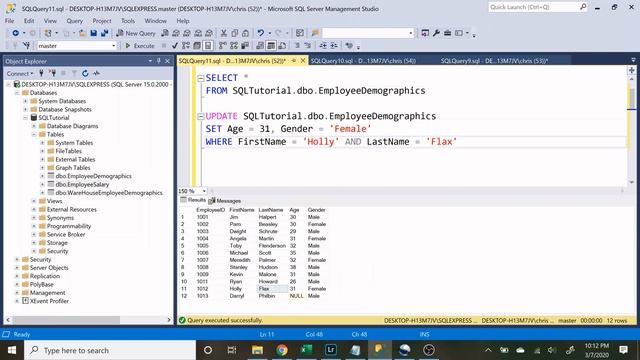Switch to the SQLQuery10.sql tab
Viewport: 640px width, 360px height.
pos(363,61)
